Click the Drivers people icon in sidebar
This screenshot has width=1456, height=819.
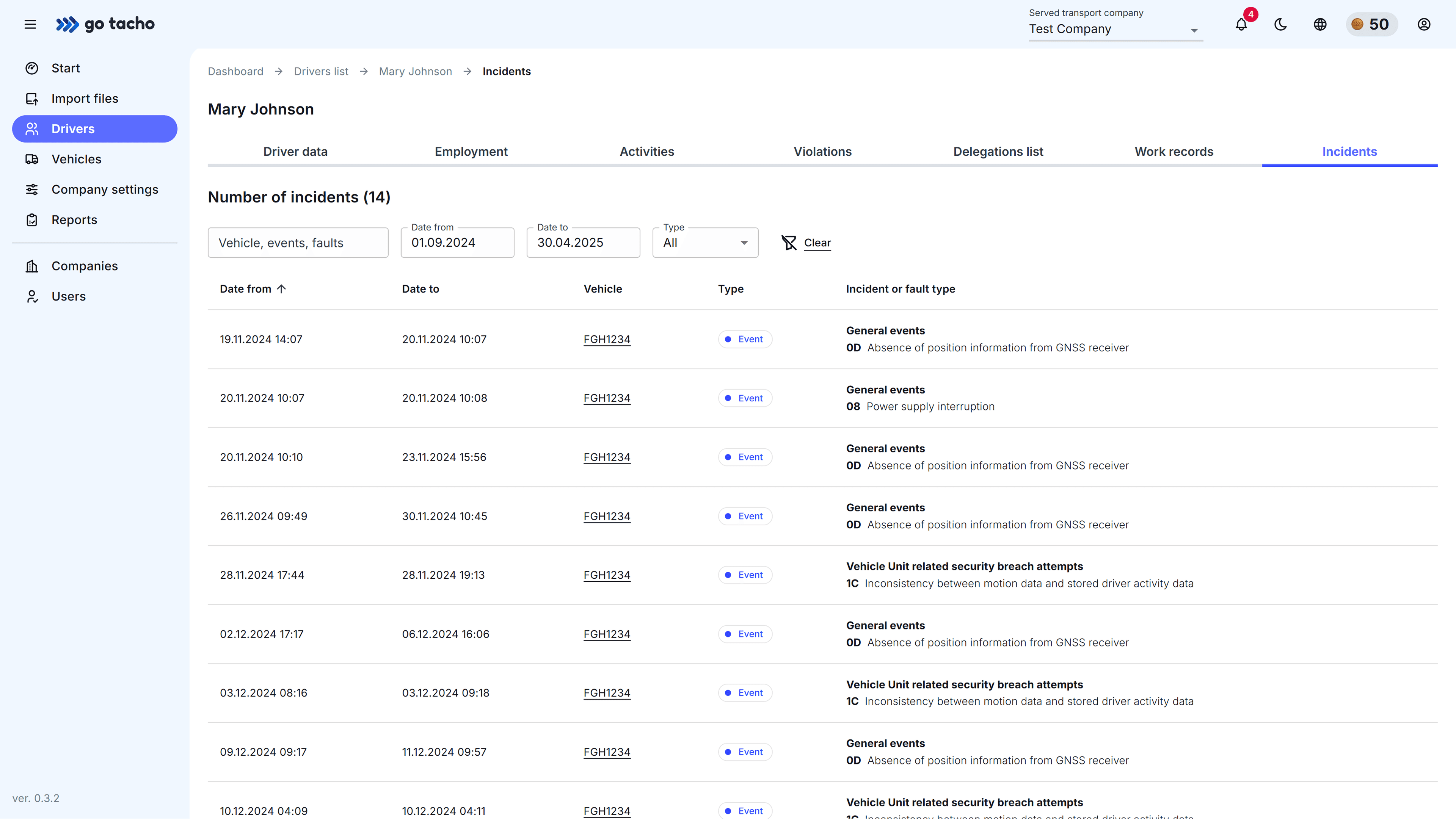pos(32,129)
